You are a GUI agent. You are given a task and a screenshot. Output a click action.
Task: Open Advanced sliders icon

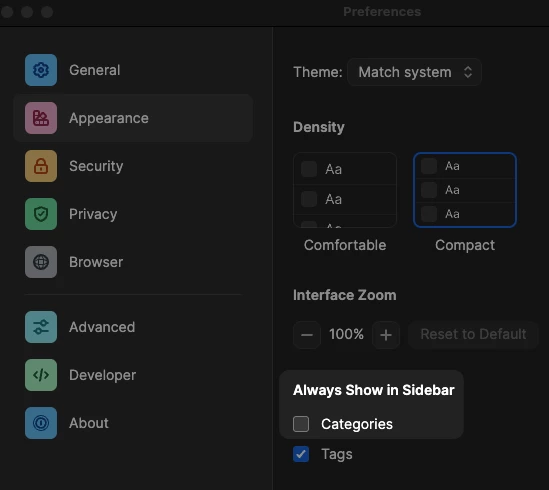(x=41, y=327)
